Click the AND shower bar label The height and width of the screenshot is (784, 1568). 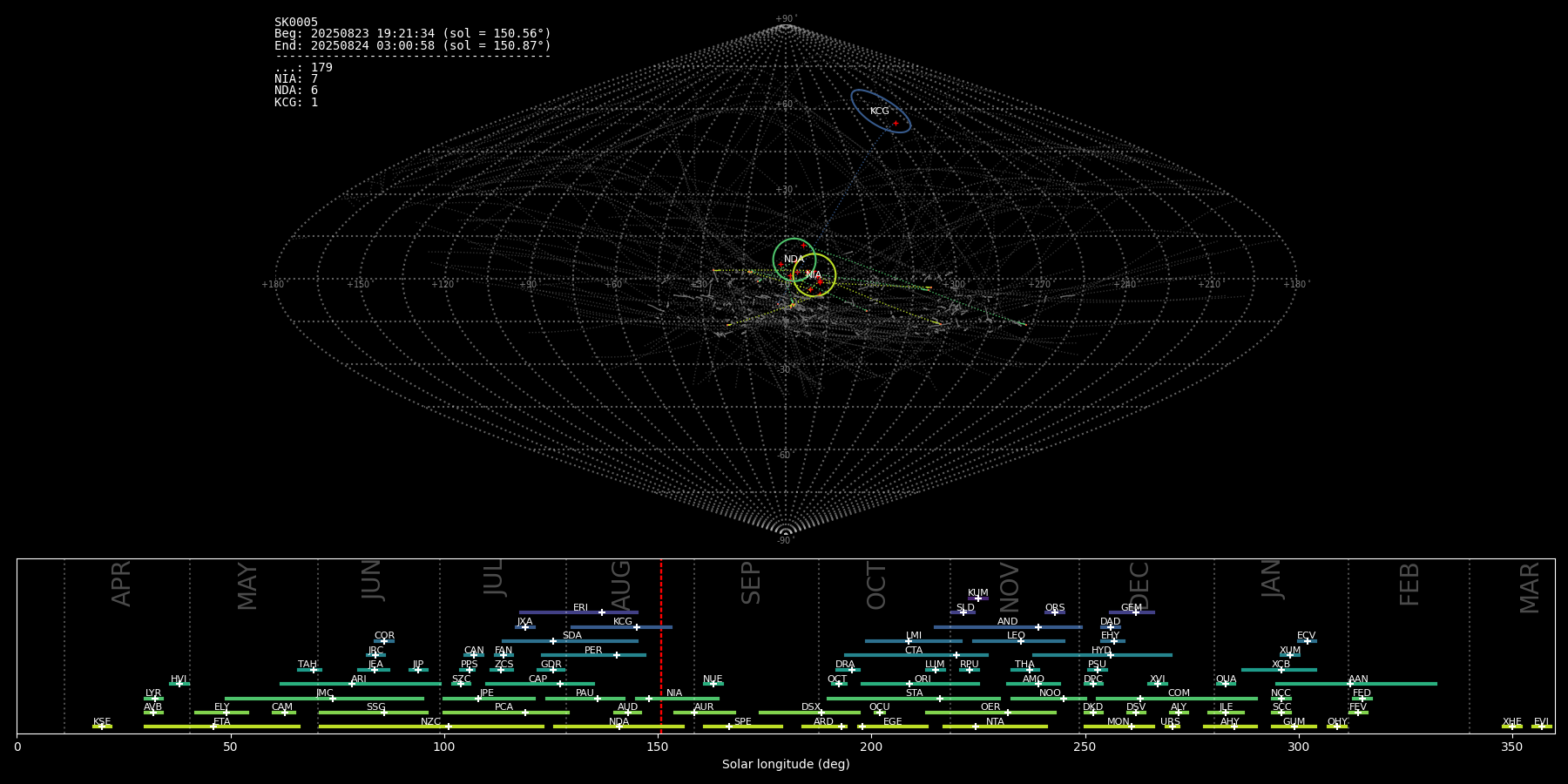pos(1008,622)
